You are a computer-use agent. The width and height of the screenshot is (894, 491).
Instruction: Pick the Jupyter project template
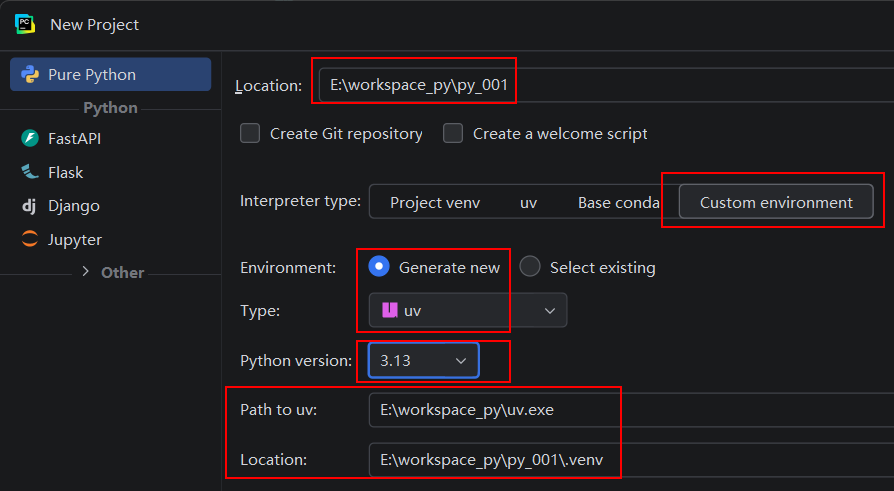75,240
